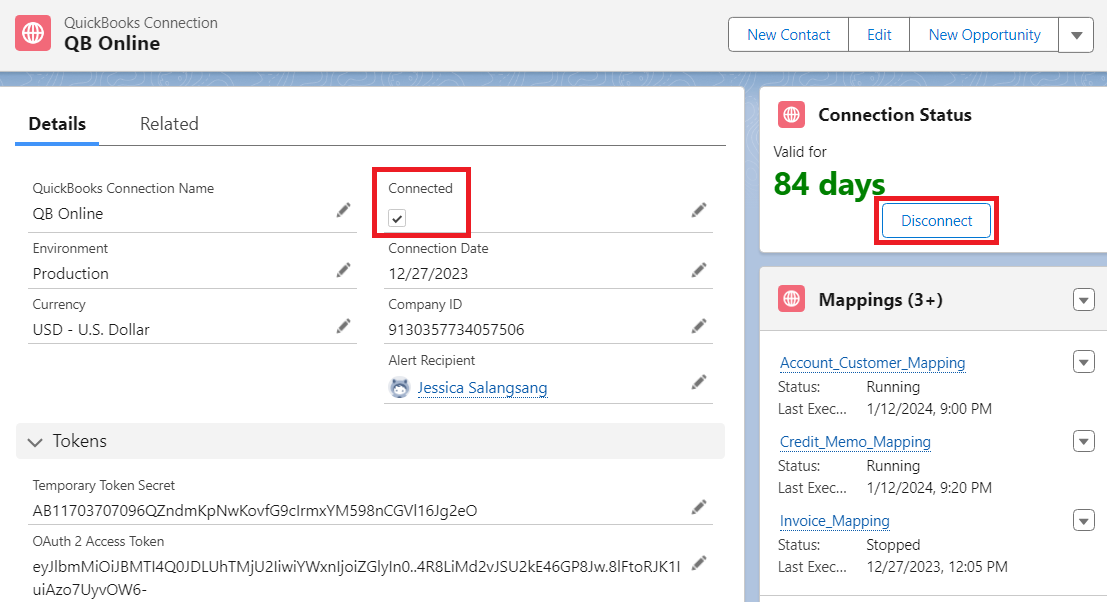
Task: Edit the Environment field pencil icon
Action: point(343,270)
